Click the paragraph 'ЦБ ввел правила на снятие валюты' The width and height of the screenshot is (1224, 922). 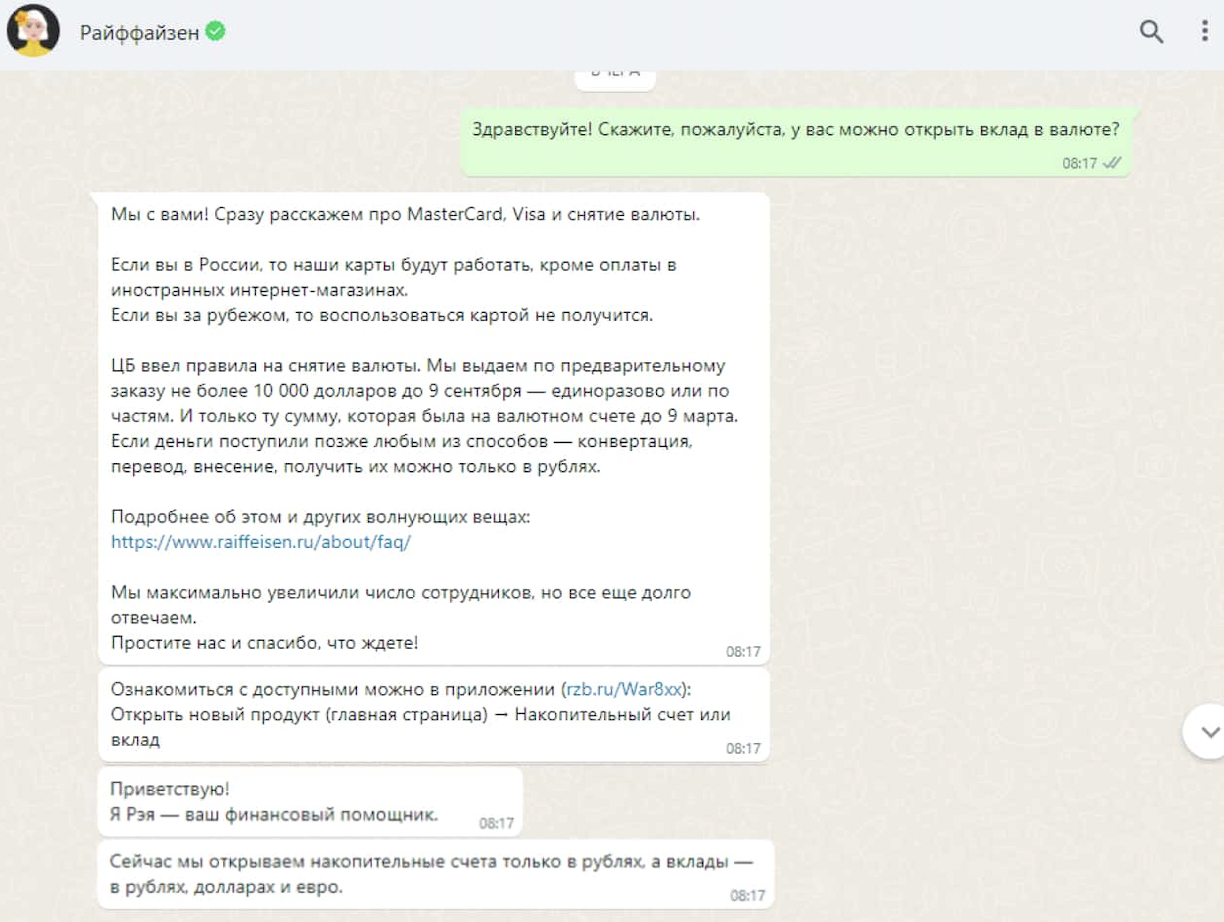pyautogui.click(x=425, y=416)
